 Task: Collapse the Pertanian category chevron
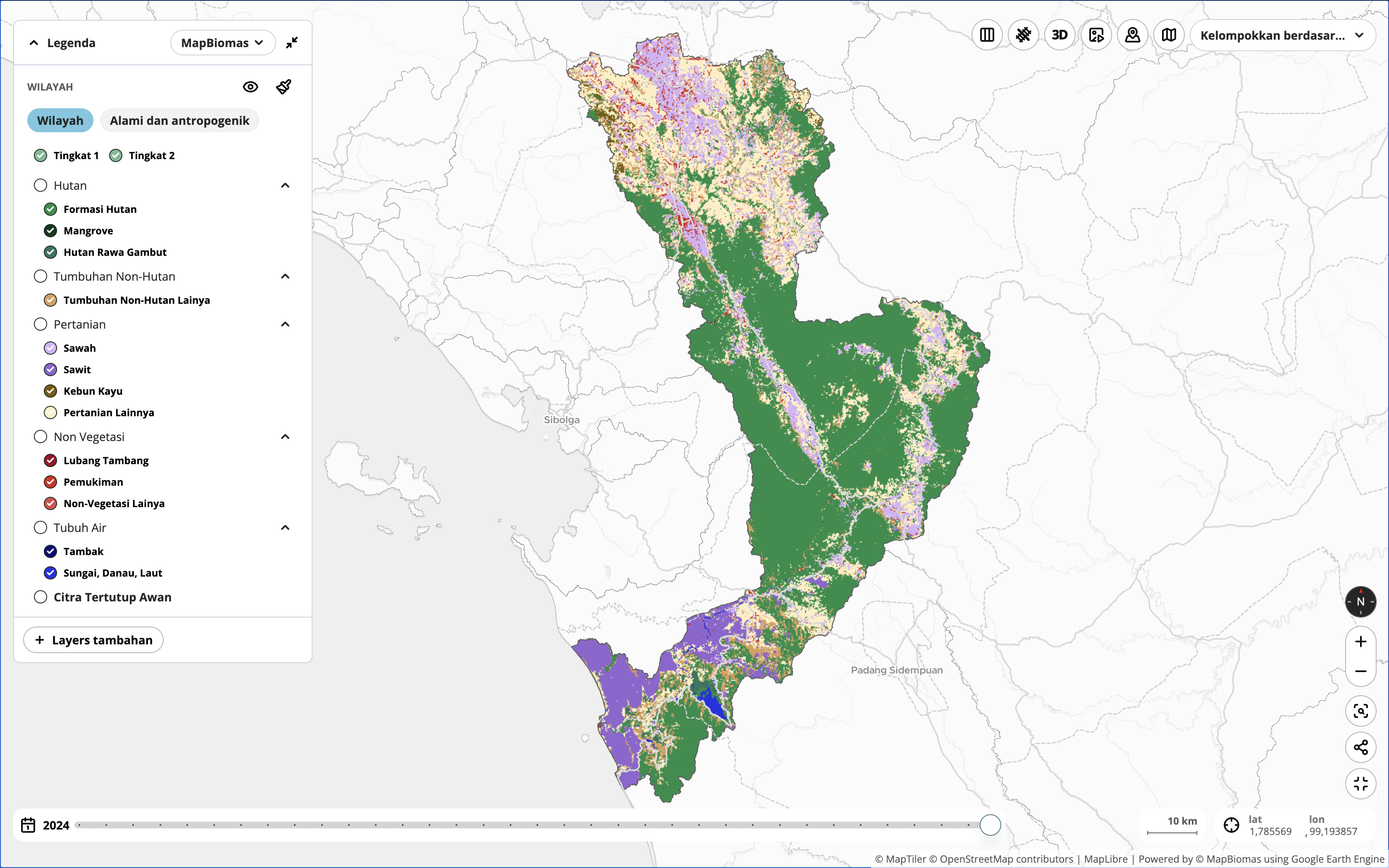(x=285, y=324)
